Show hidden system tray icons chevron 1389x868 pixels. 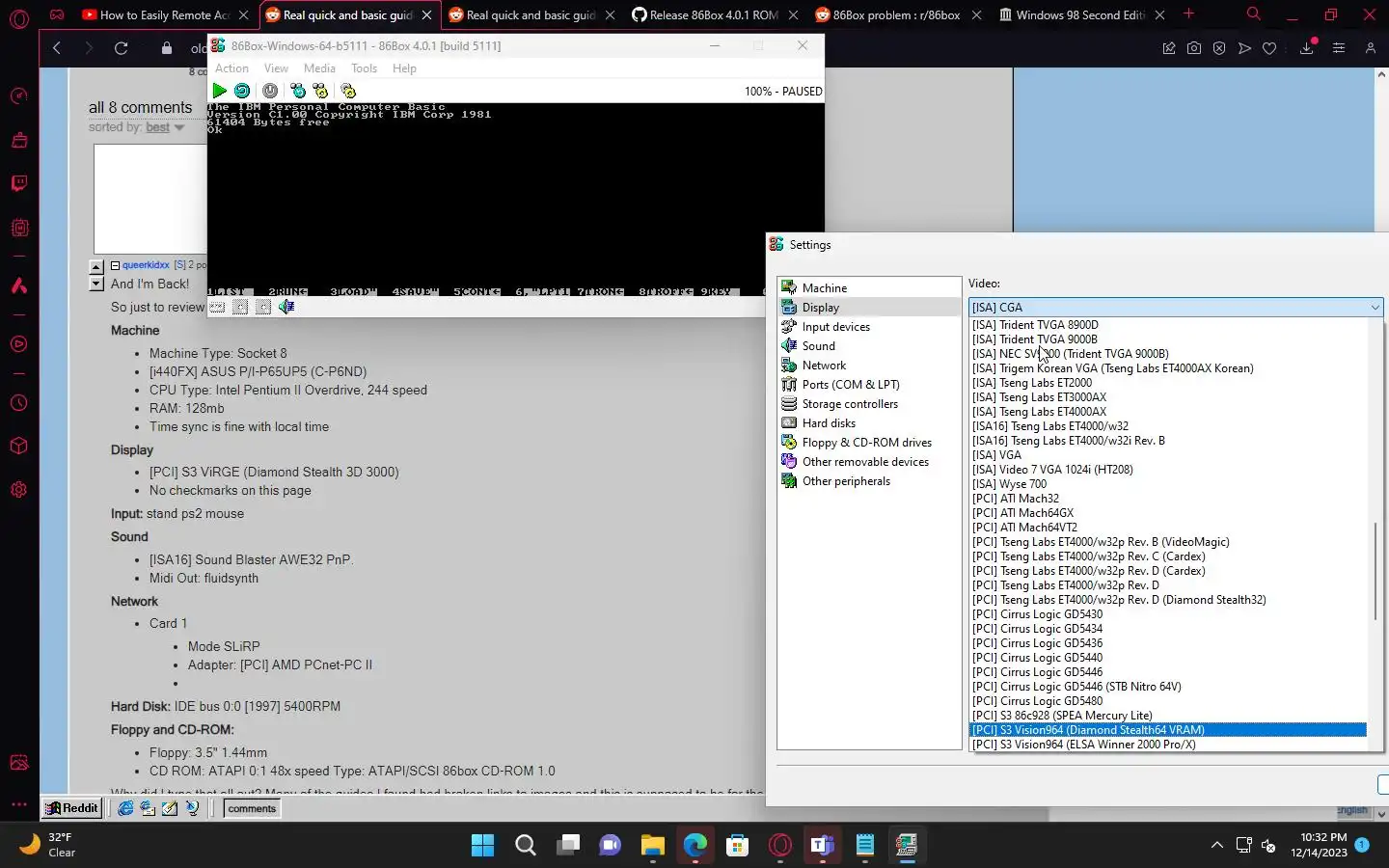click(1217, 846)
